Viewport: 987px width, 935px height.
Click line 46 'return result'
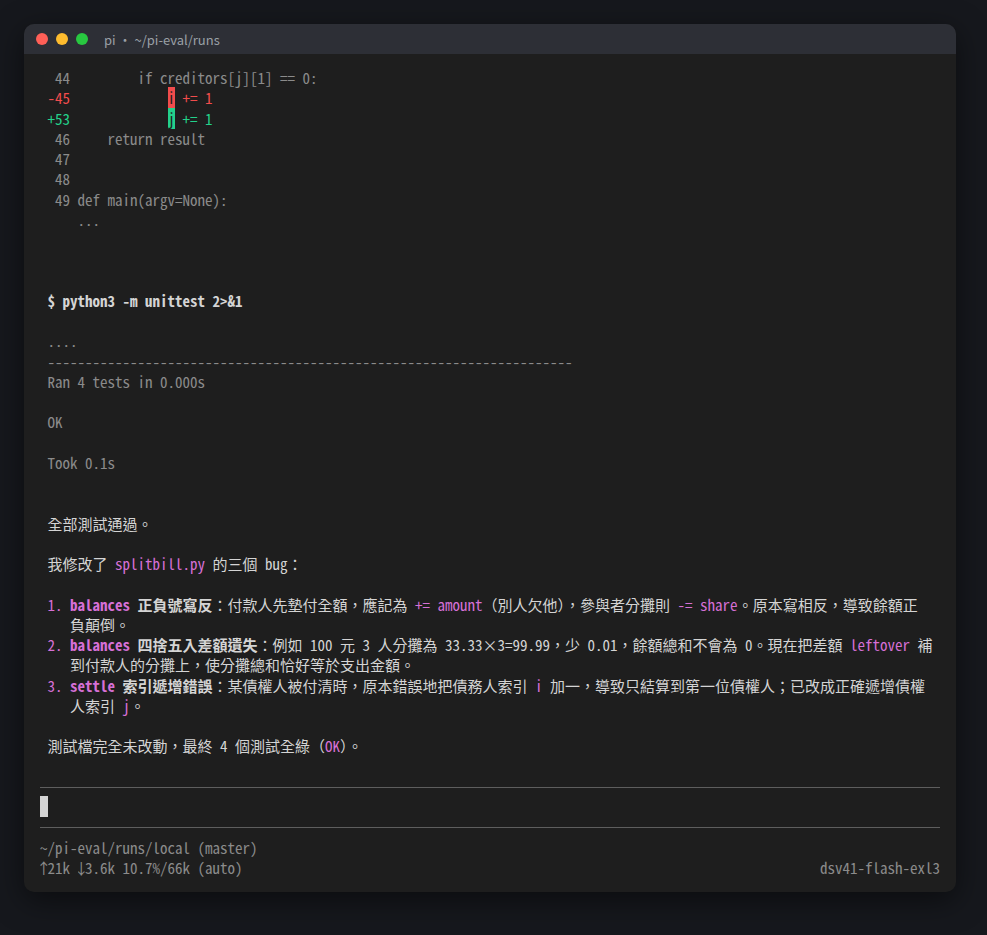pos(156,140)
